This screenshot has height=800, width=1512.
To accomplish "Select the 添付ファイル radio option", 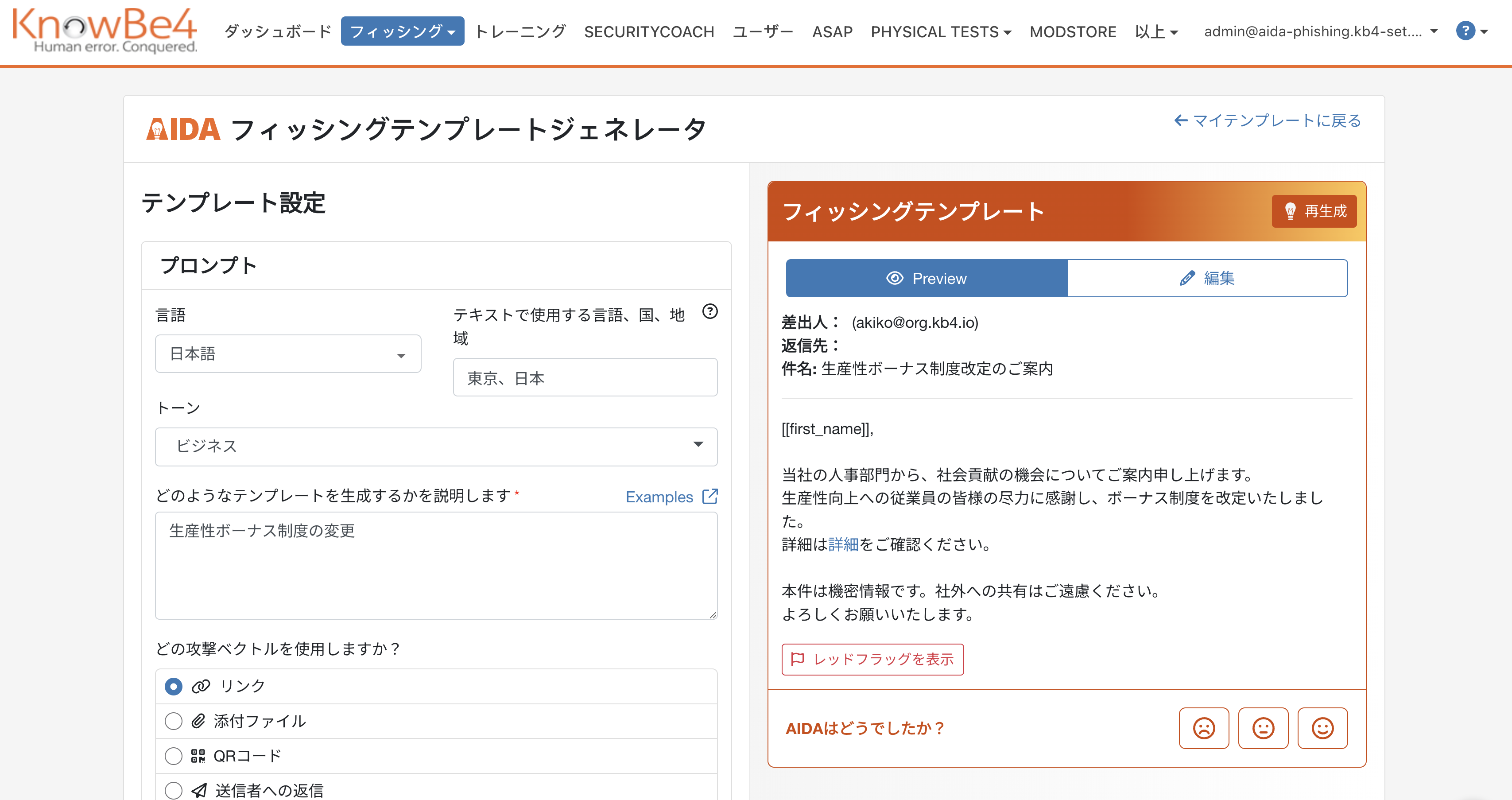I will (x=174, y=721).
